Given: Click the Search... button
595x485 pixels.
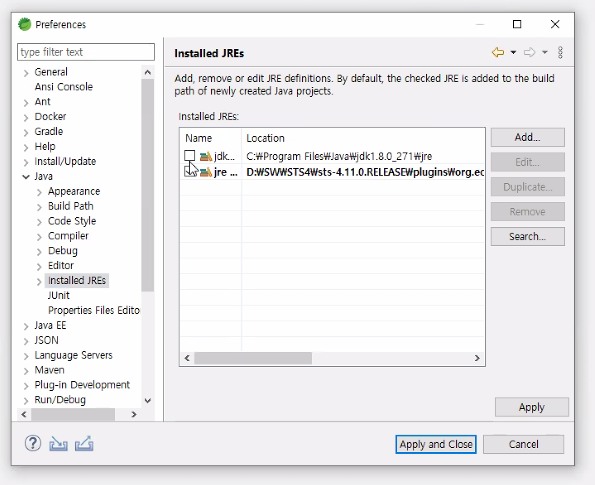Looking at the screenshot, I should coord(527,236).
